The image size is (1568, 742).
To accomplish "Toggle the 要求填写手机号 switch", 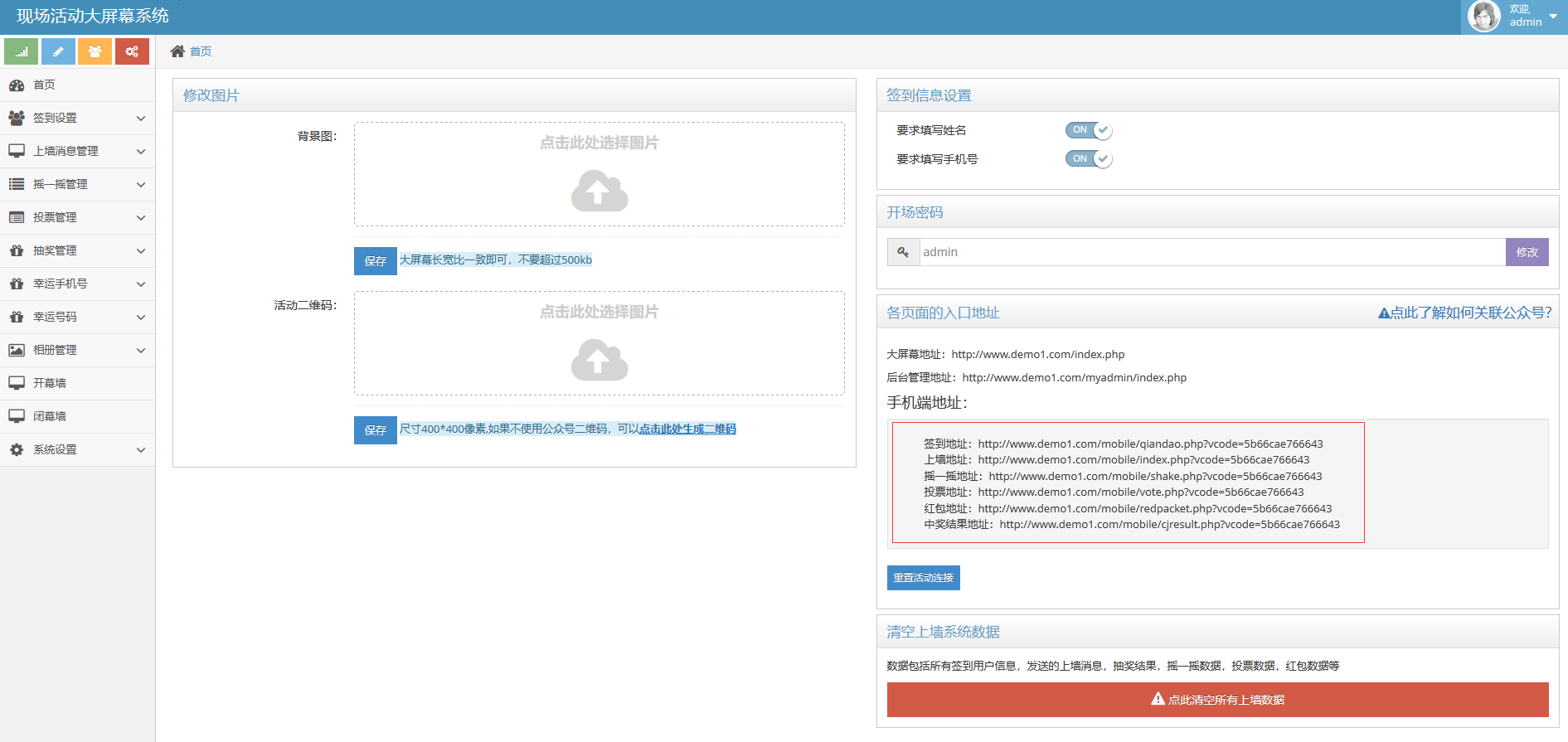I will pyautogui.click(x=1088, y=159).
